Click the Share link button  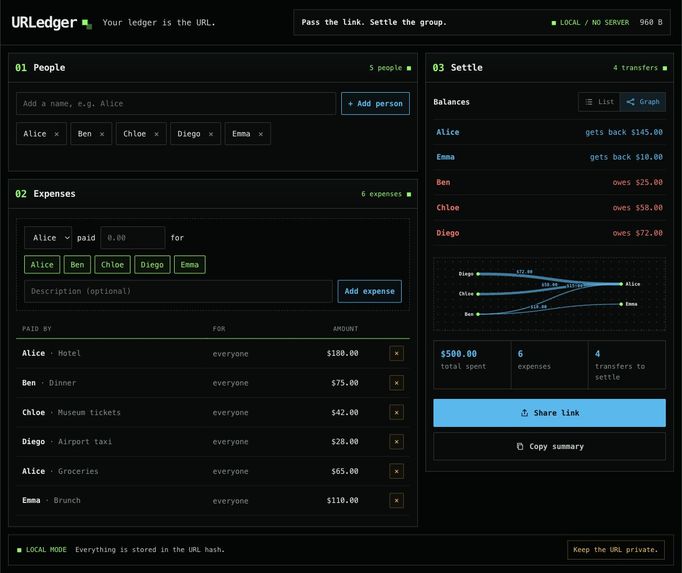(x=549, y=413)
